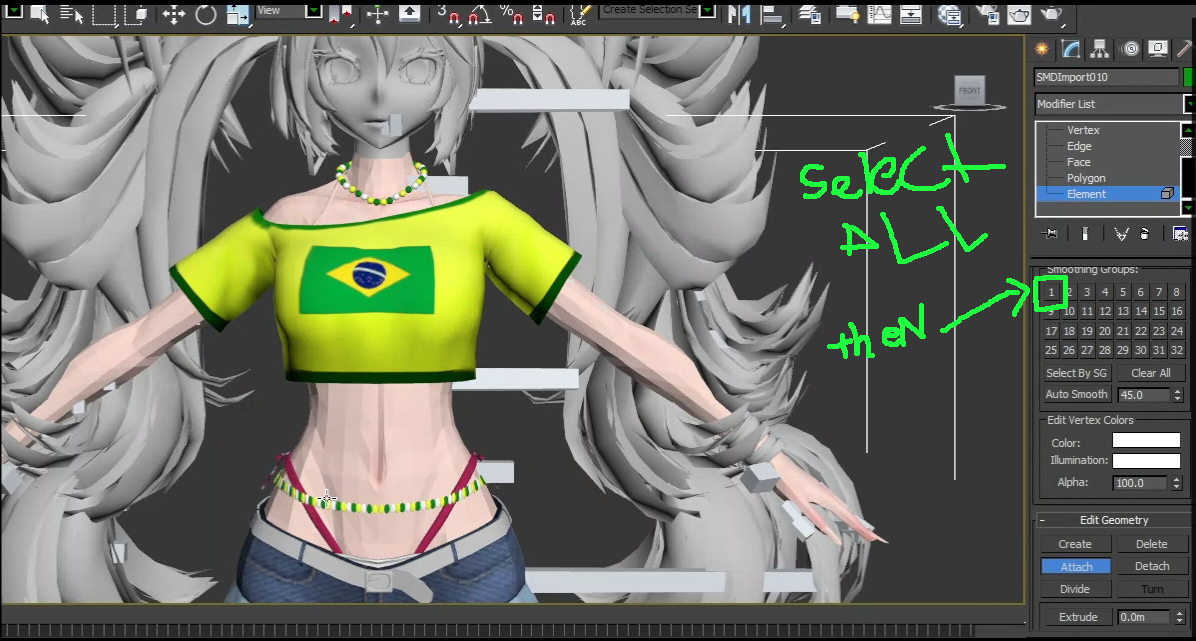The height and width of the screenshot is (641, 1196).
Task: Open Configure Modifier Sets icon
Action: pos(1181,234)
